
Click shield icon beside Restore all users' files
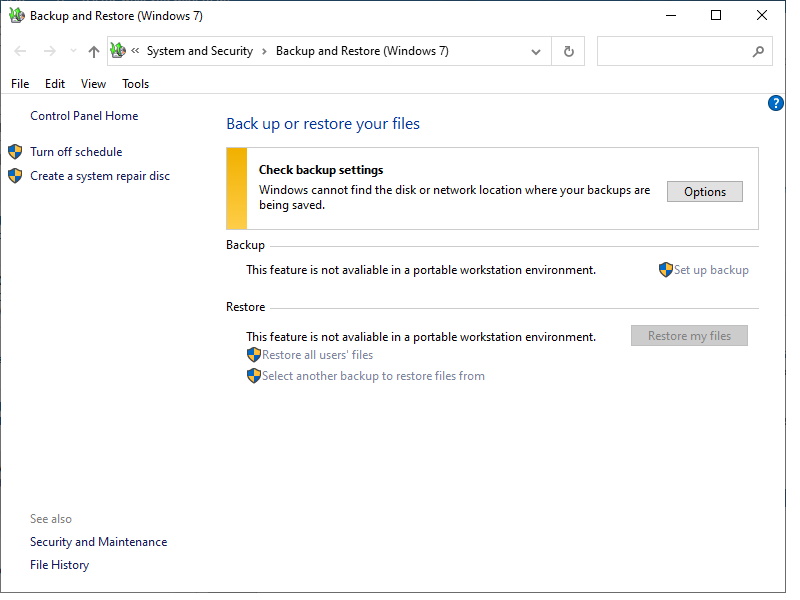(254, 355)
